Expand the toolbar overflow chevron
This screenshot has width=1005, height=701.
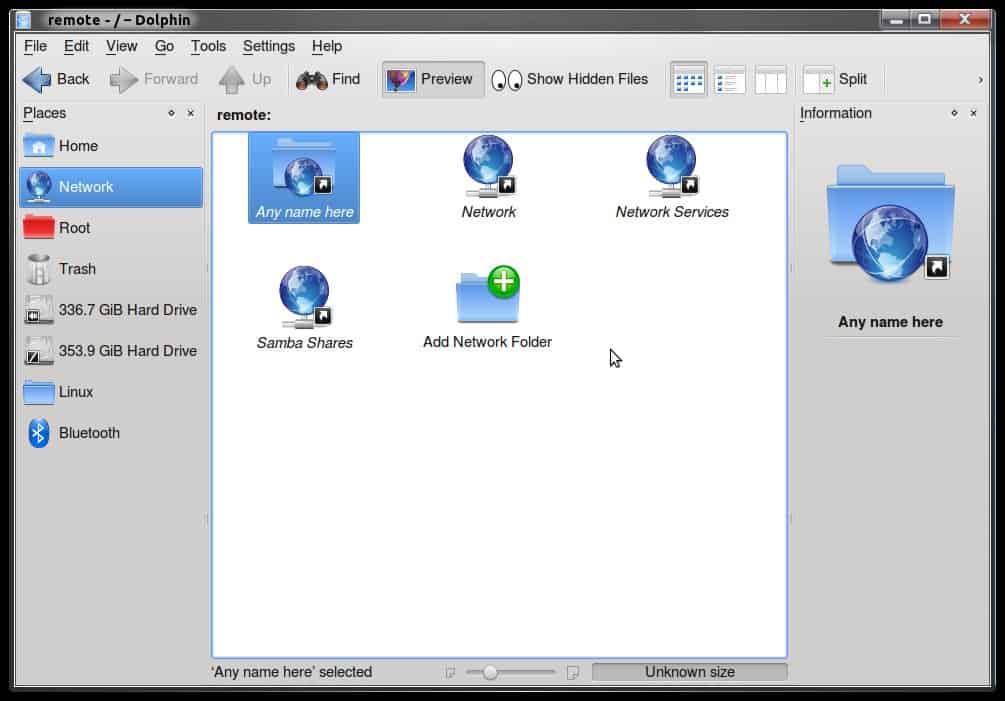(x=980, y=80)
